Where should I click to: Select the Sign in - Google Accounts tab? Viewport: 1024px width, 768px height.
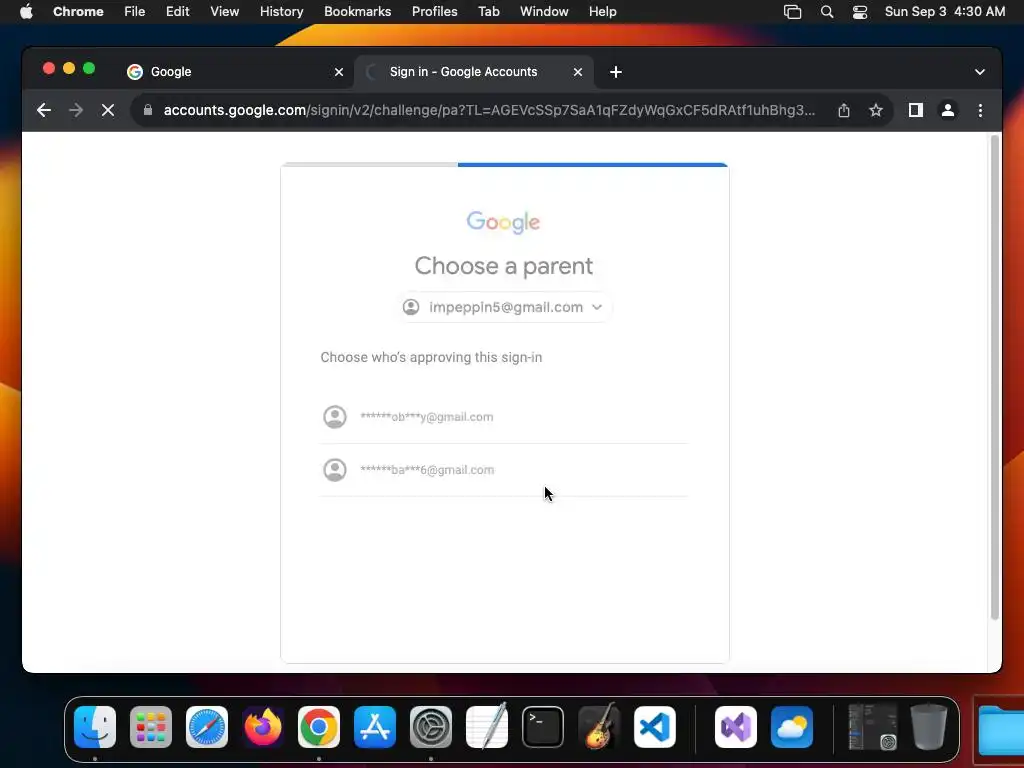(473, 72)
